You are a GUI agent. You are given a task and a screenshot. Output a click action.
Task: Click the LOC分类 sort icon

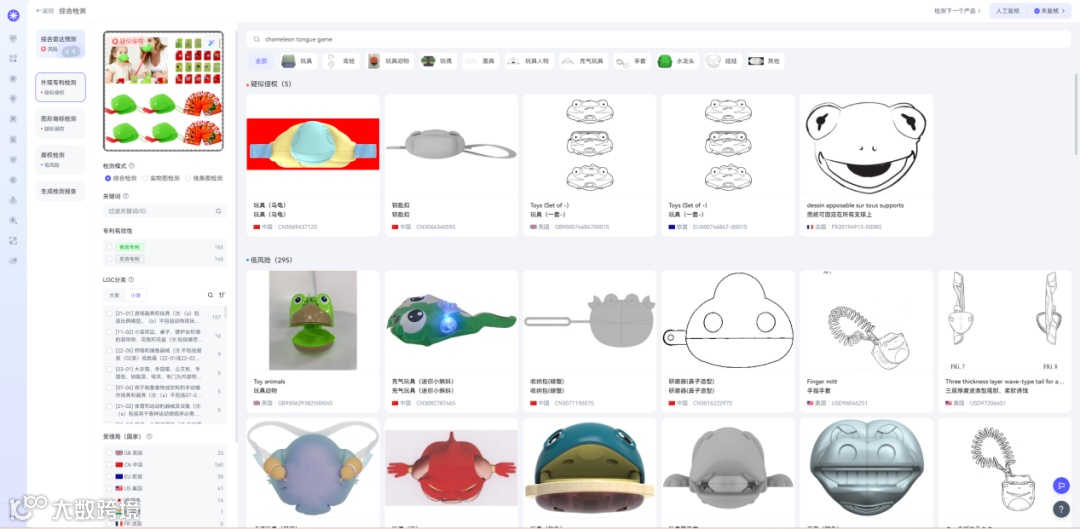222,295
